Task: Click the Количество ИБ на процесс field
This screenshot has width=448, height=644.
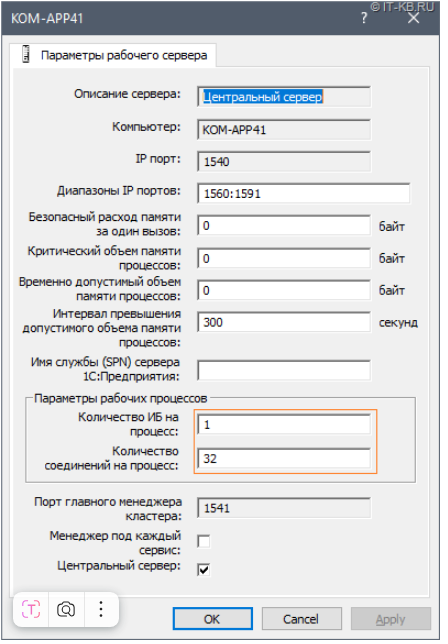Action: [x=284, y=424]
